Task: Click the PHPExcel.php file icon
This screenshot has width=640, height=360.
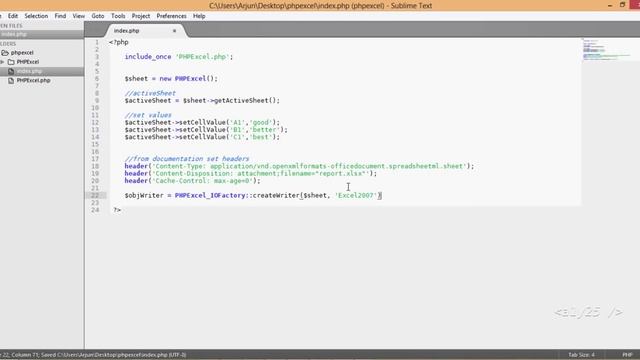Action: click(11, 80)
